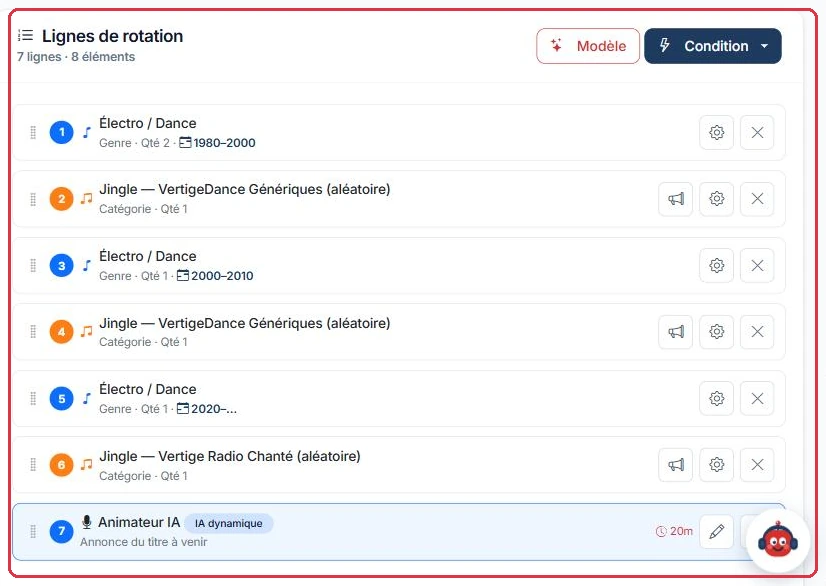This screenshot has height=586, width=826.
Task: Remove line 1 Électro / Dance with X
Action: click(x=757, y=132)
